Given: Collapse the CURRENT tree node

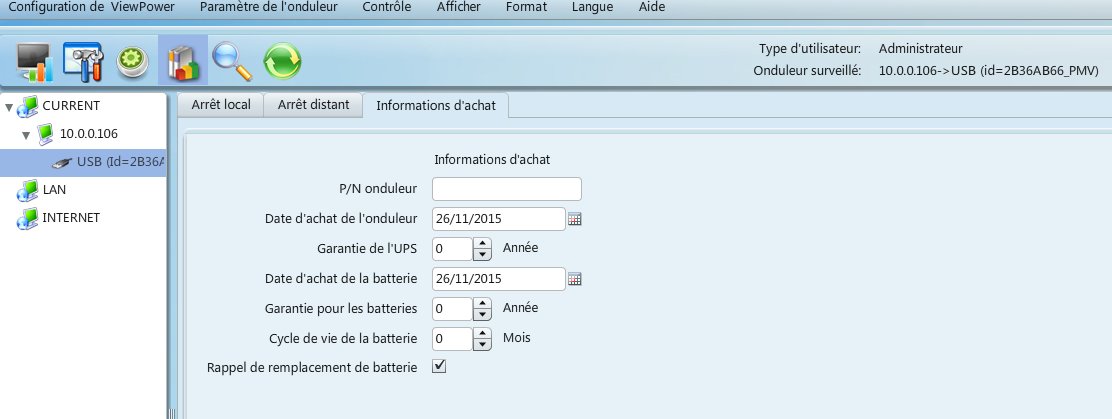Looking at the screenshot, I should coord(9,106).
